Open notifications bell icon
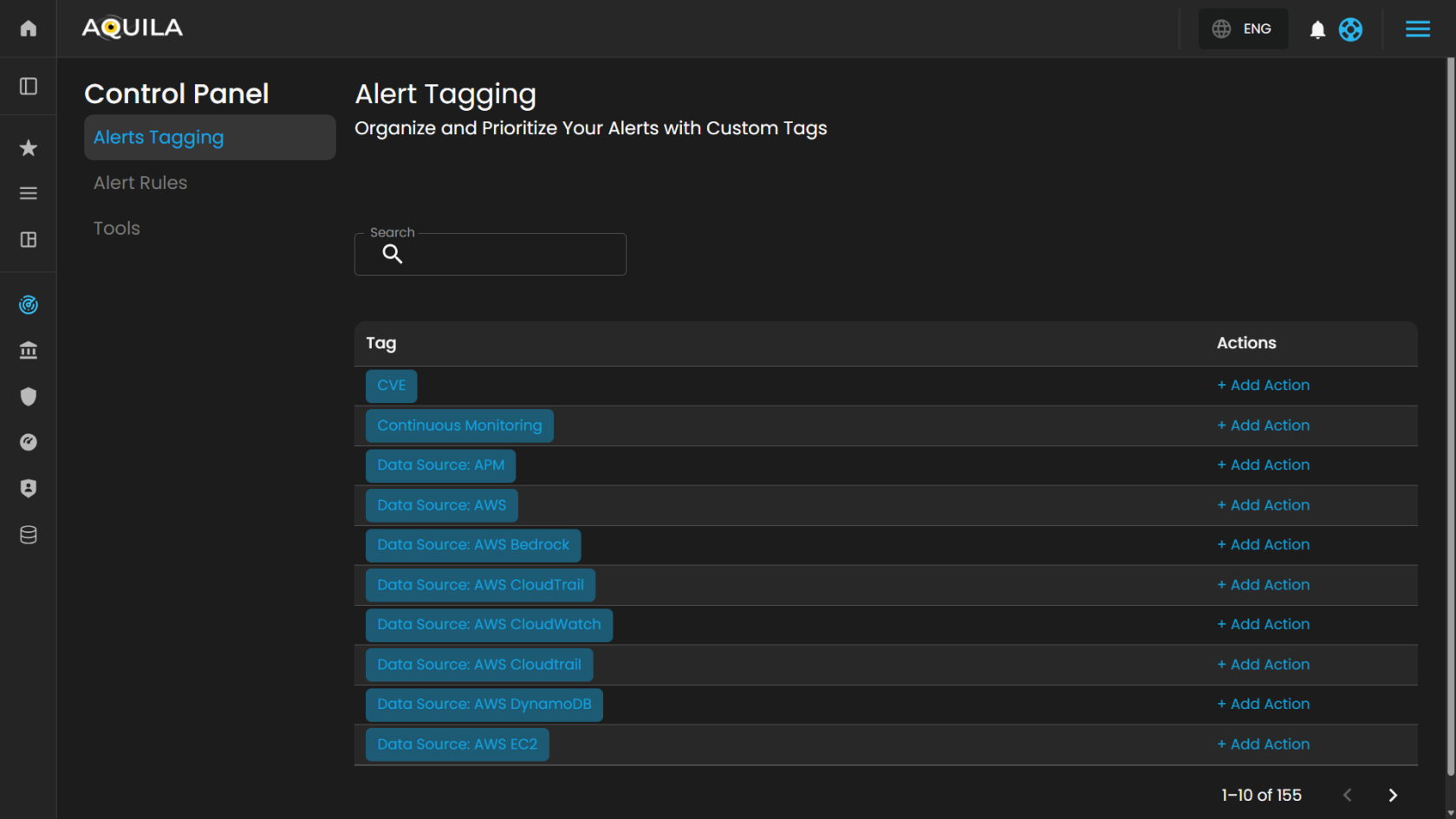Screen dimensions: 1456x819 [x=1317, y=29]
